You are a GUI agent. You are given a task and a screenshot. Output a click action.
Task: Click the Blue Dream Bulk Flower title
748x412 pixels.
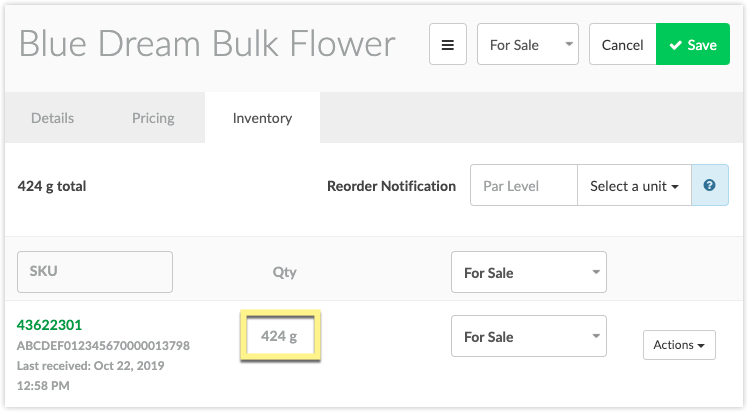coord(207,44)
